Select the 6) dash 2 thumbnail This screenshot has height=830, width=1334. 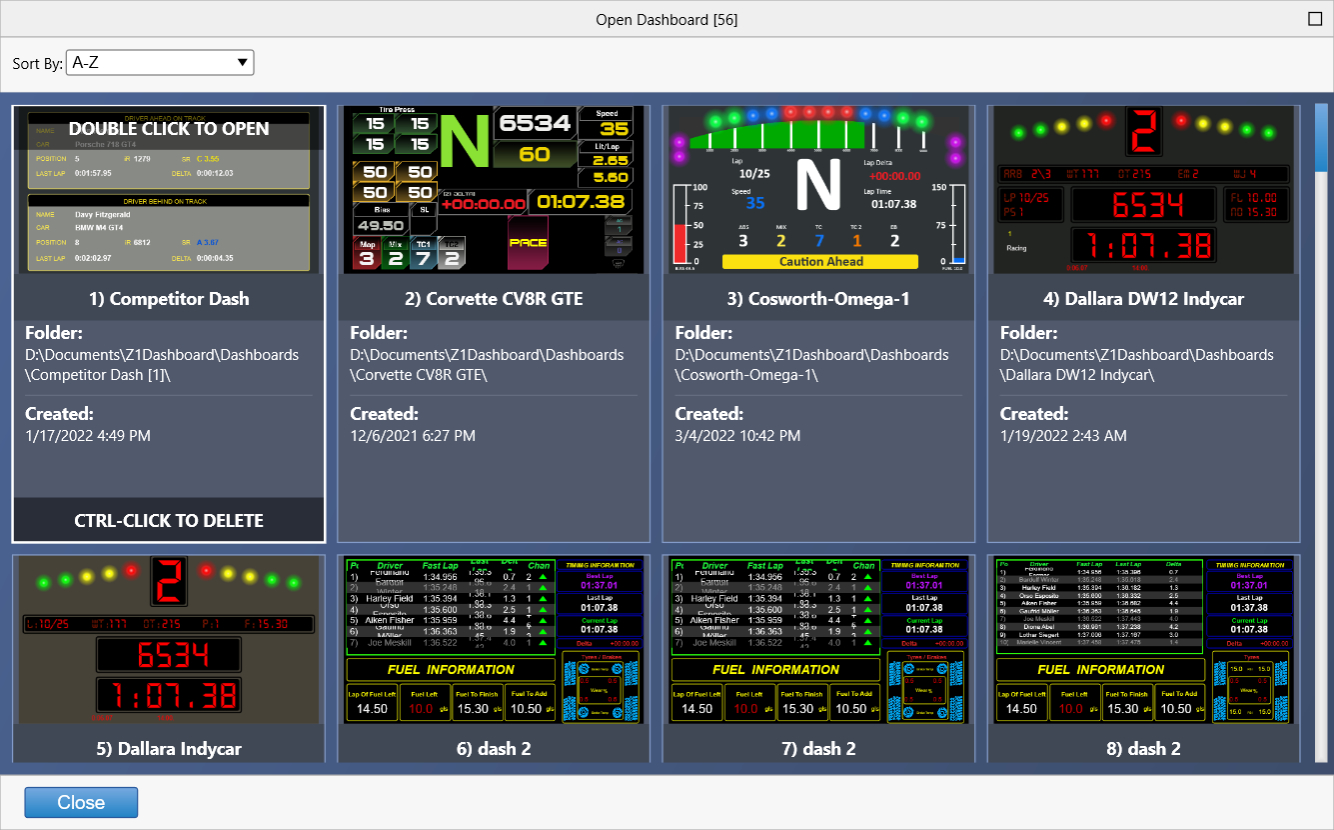494,640
